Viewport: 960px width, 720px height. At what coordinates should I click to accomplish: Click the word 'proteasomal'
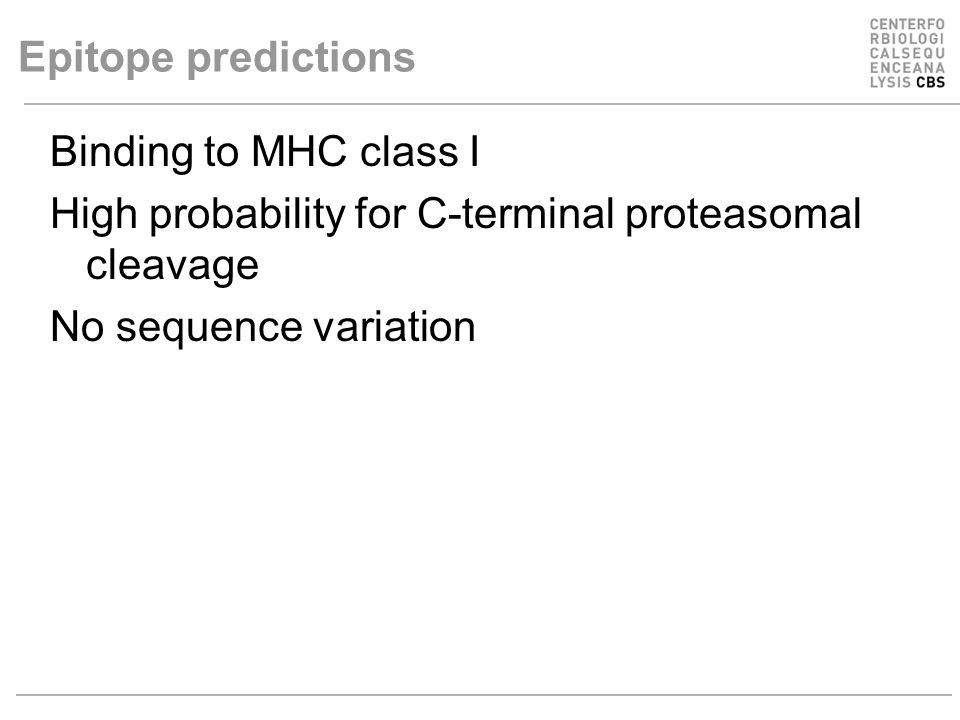(x=743, y=216)
